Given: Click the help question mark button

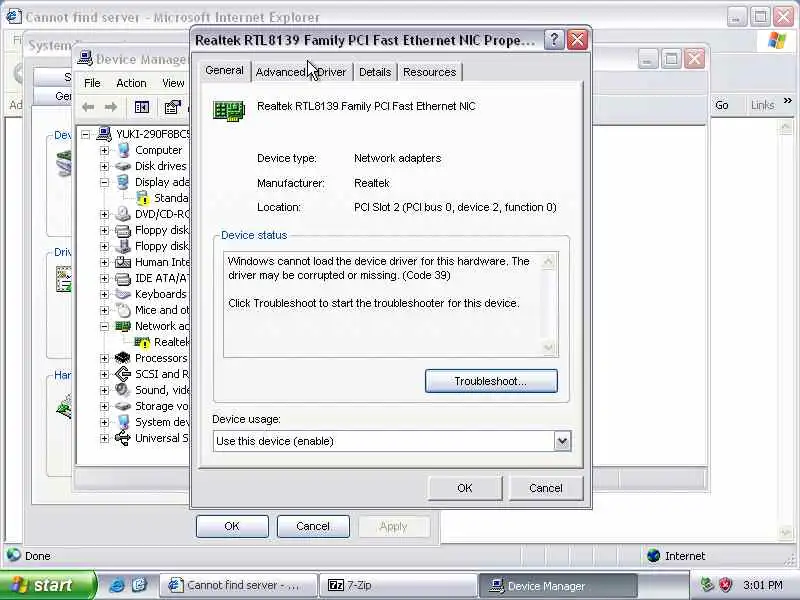Looking at the screenshot, I should tap(555, 39).
